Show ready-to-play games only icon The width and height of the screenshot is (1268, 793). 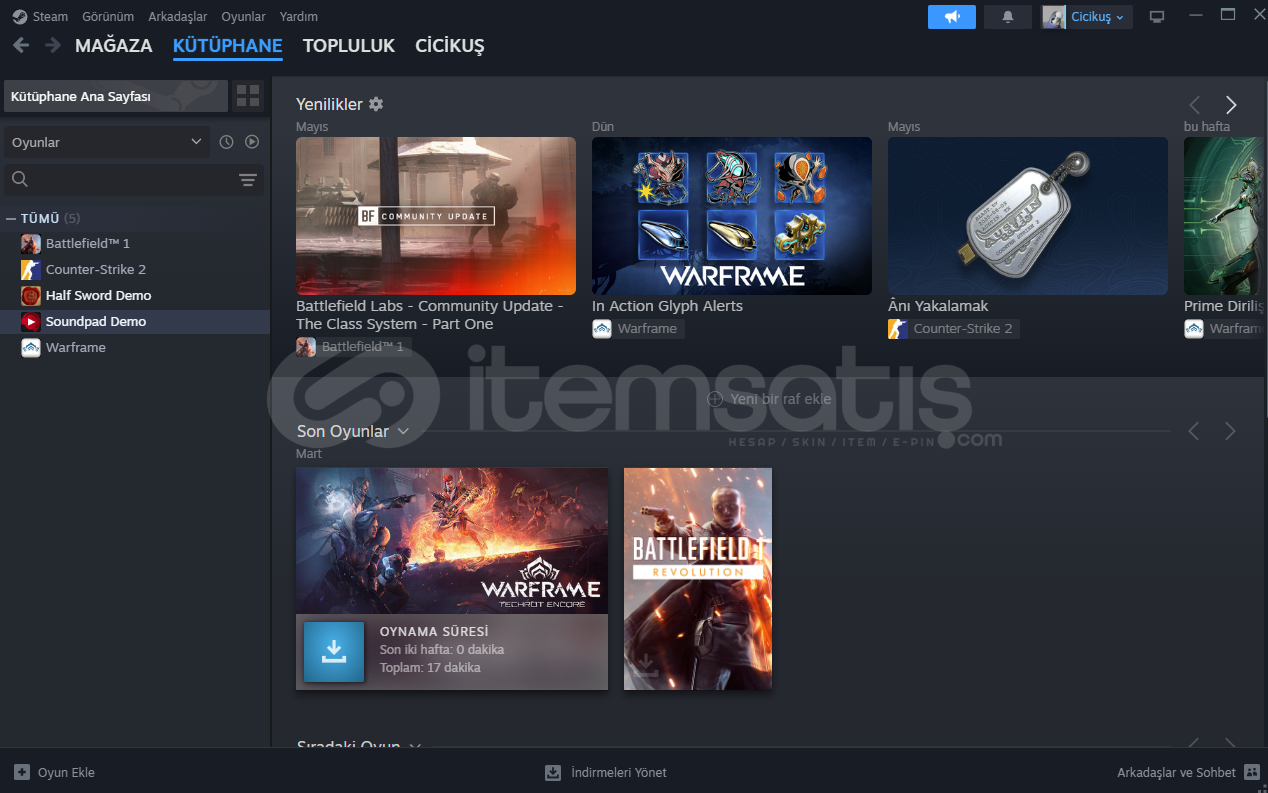(252, 142)
